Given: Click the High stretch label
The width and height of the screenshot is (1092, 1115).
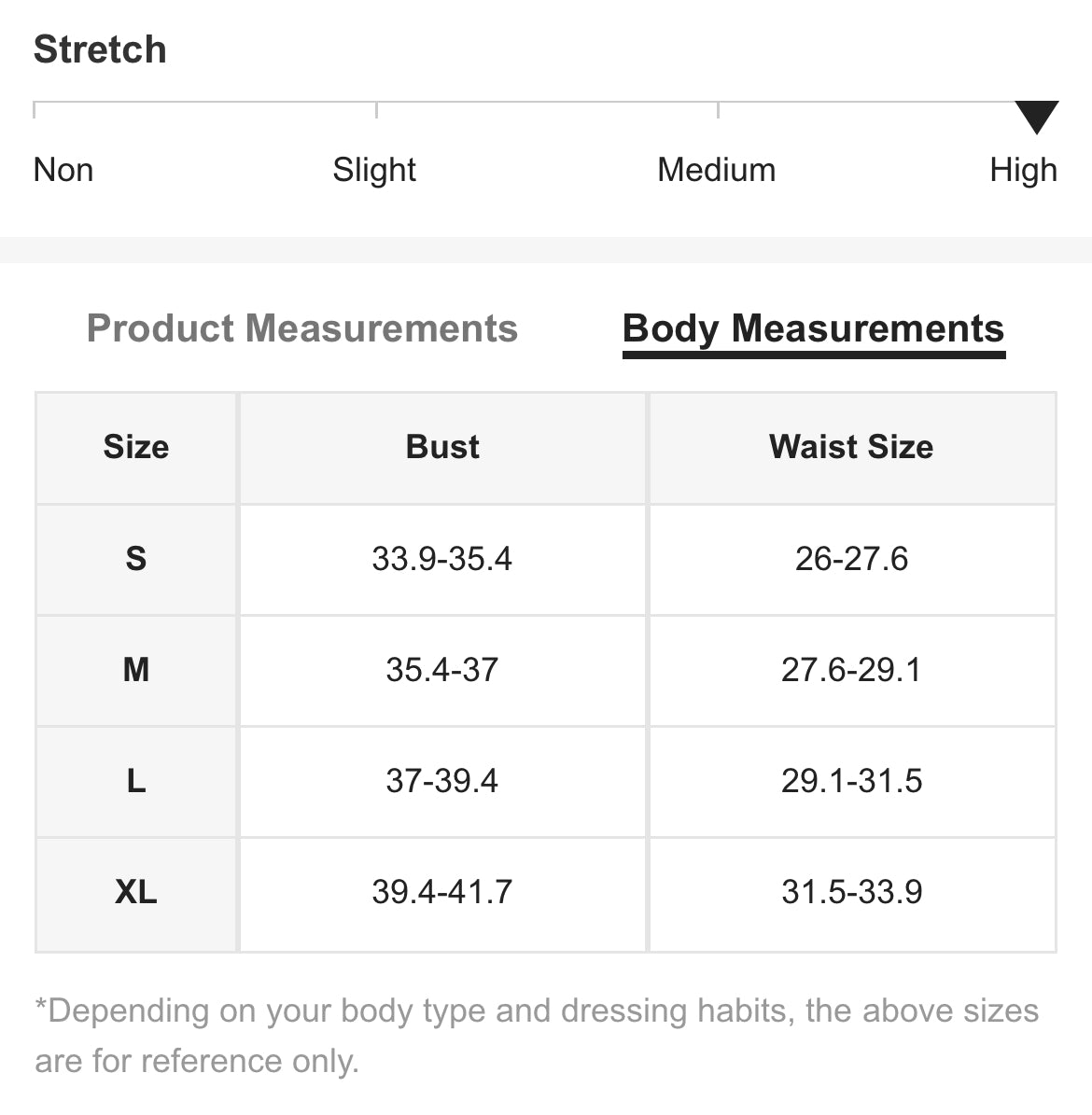Looking at the screenshot, I should 1023,171.
